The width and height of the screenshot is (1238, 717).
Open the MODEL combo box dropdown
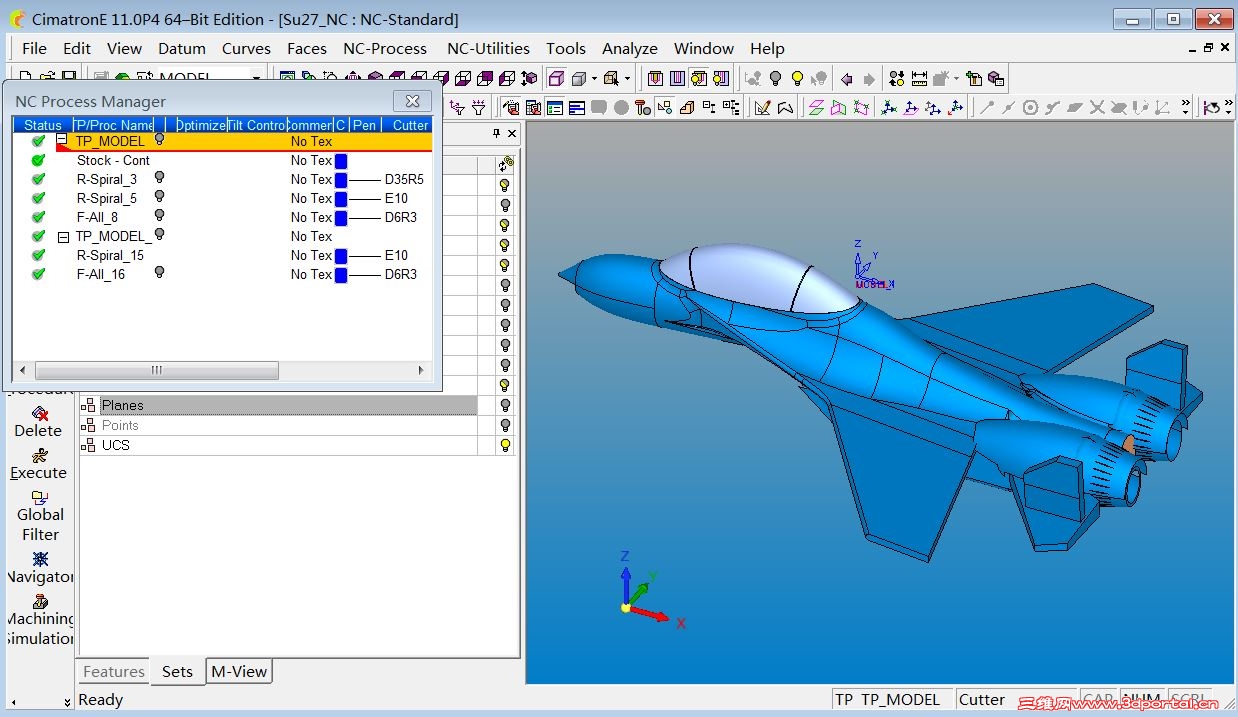tap(256, 78)
